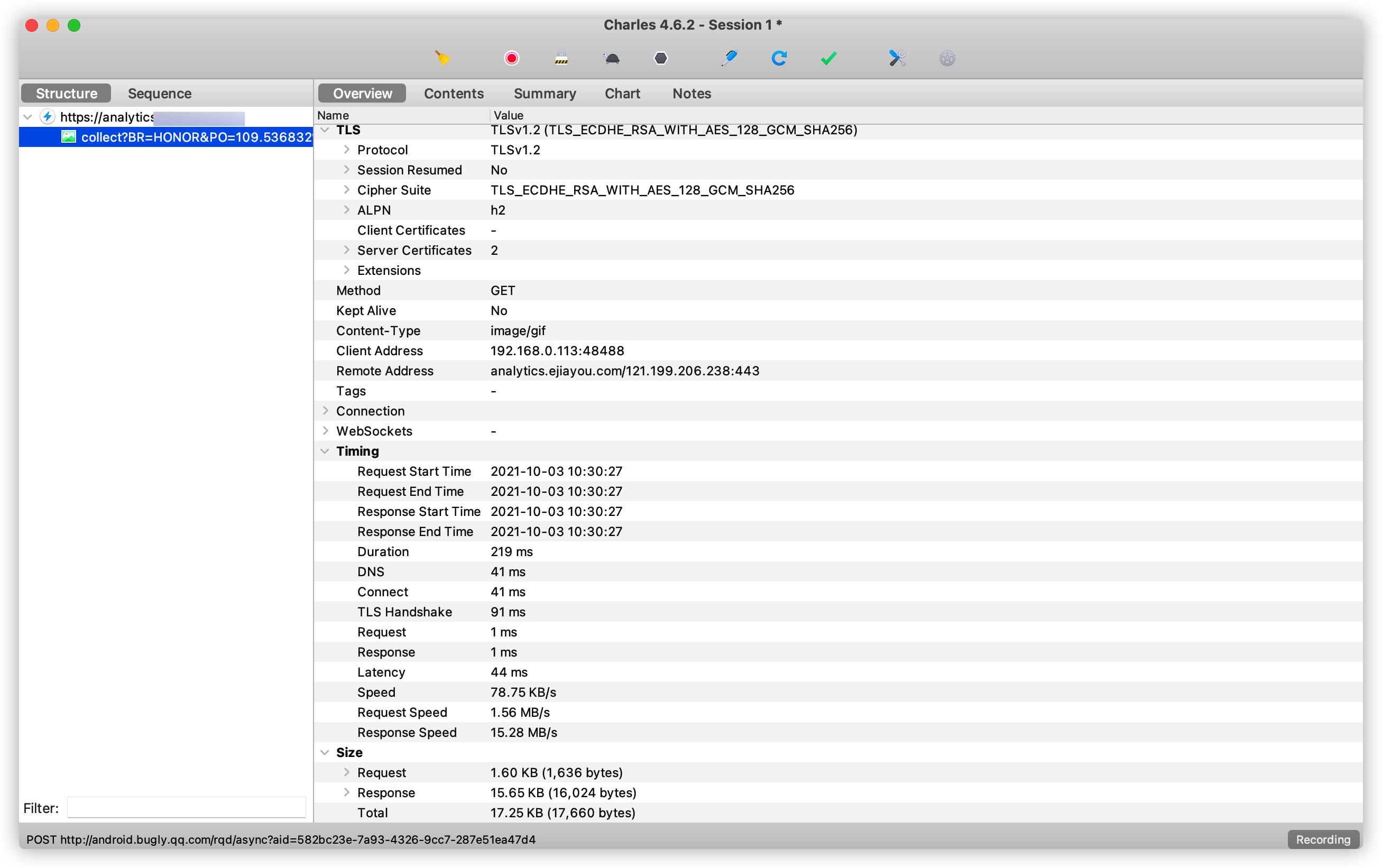Select the checkmark/validate tool icon
Screen dimensions: 1382x868
tap(828, 57)
